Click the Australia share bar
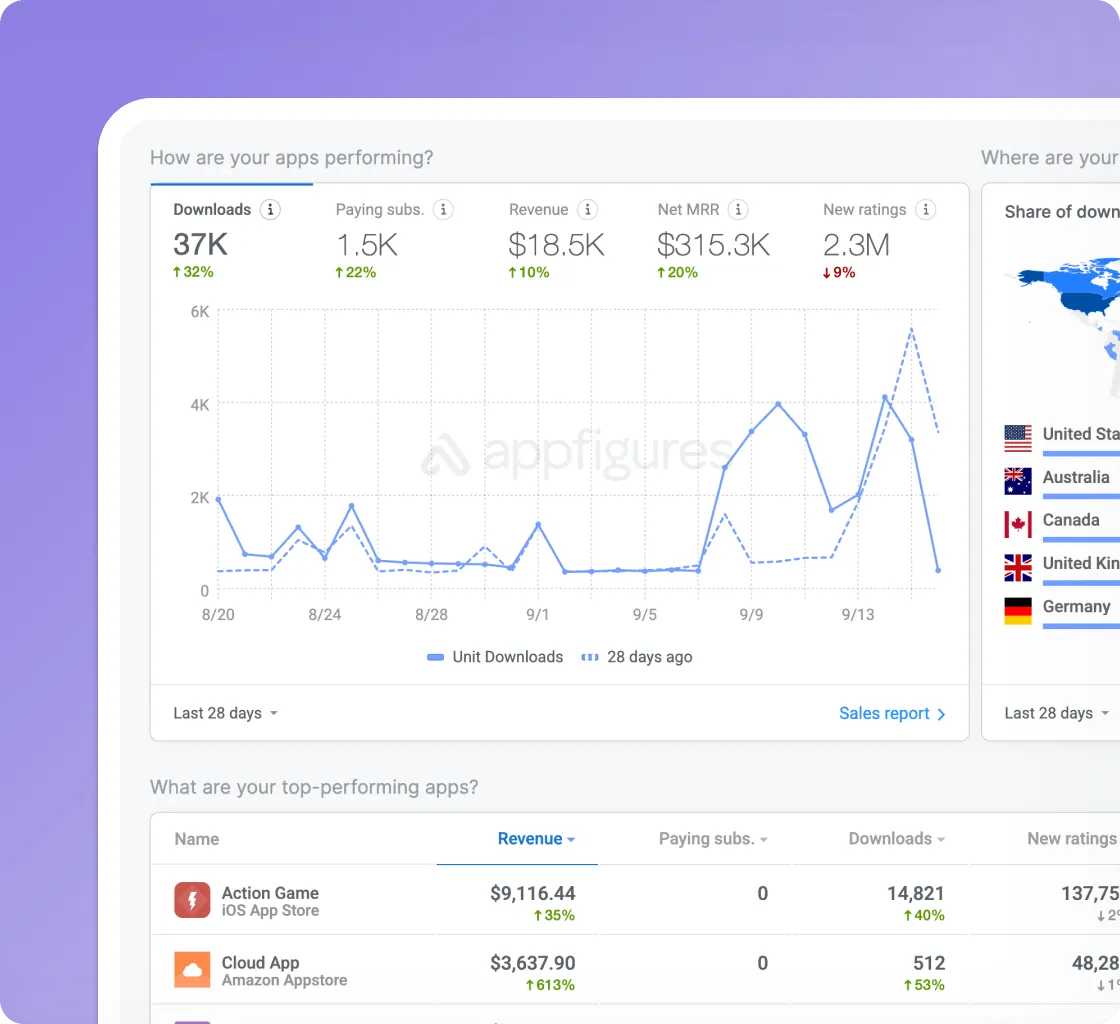The height and width of the screenshot is (1024, 1120). click(1081, 497)
